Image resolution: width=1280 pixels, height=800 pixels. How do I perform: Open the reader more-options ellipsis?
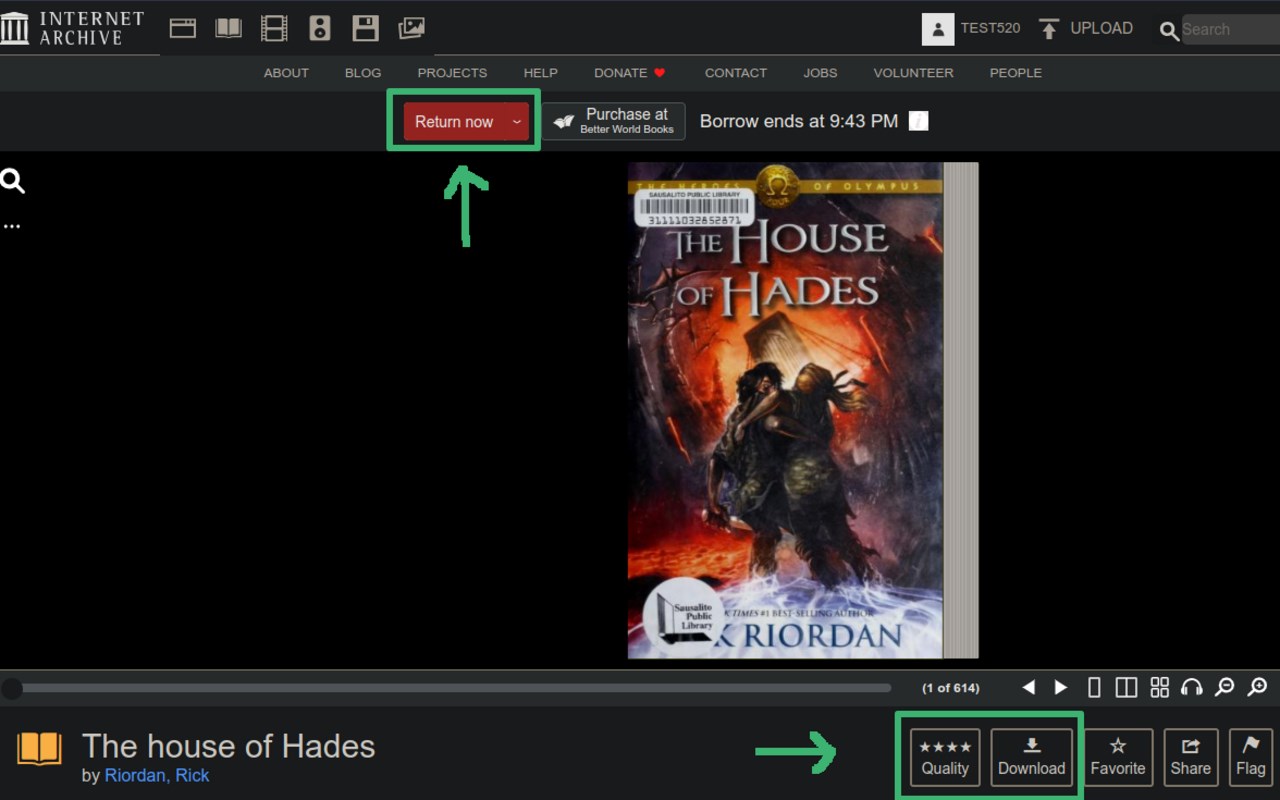coord(12,226)
